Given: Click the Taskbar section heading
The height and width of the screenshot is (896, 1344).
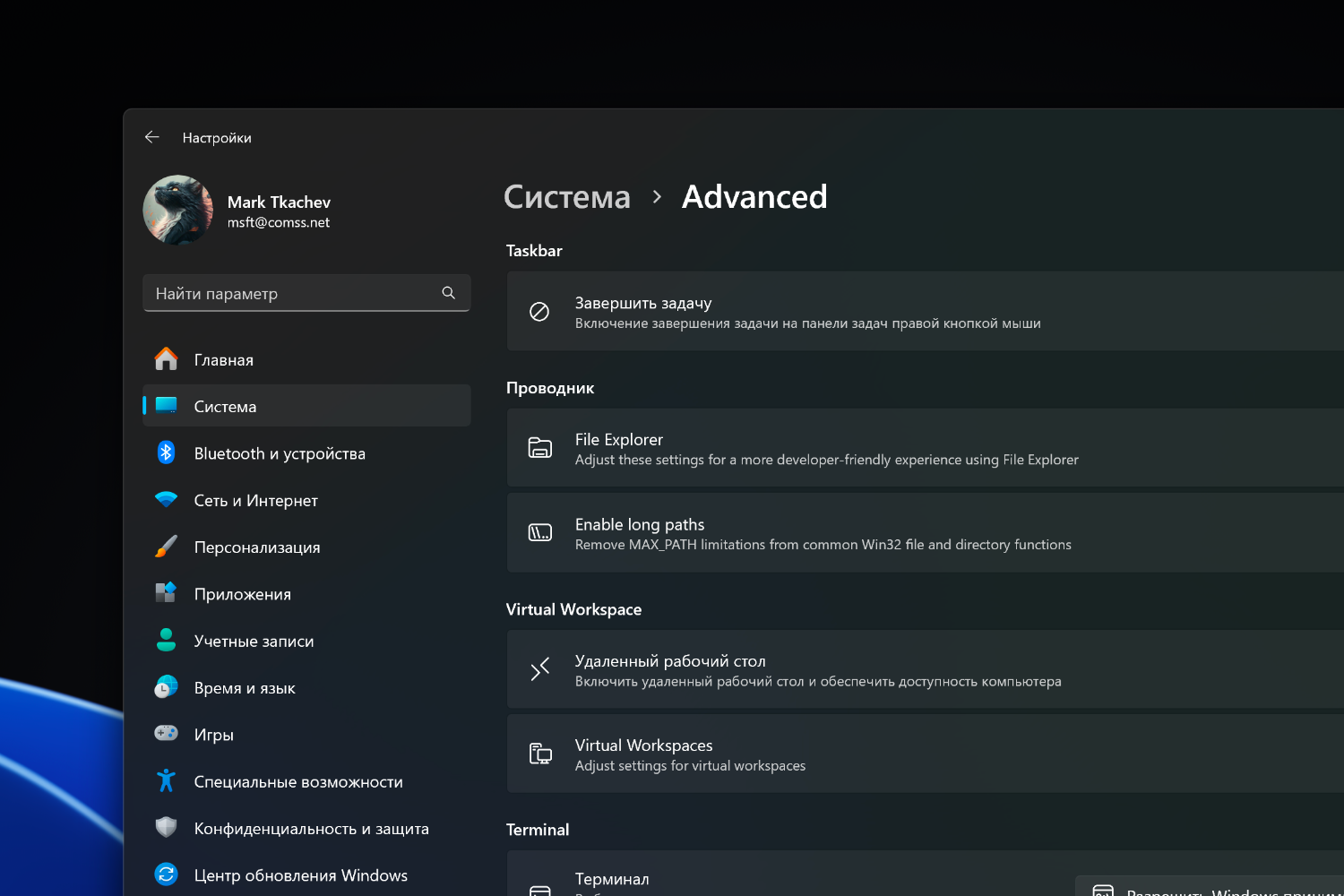Looking at the screenshot, I should click(534, 251).
